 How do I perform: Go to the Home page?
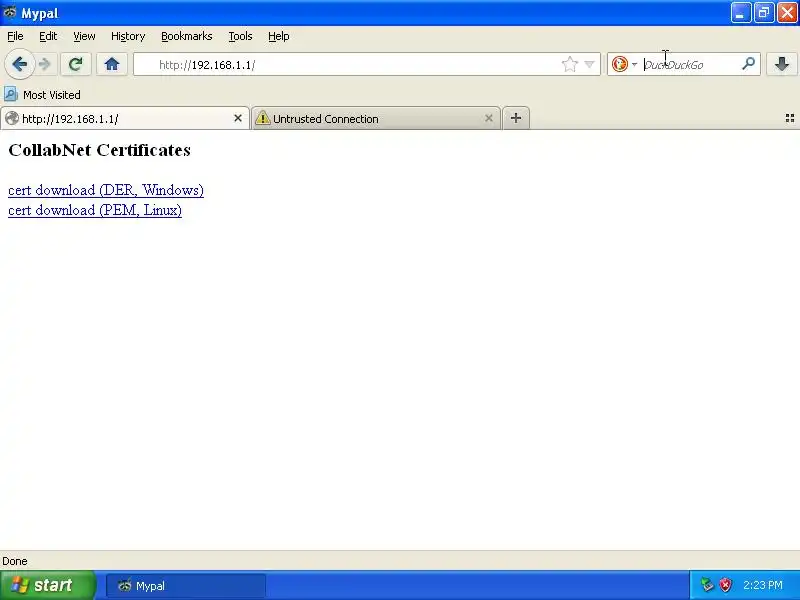[x=112, y=64]
